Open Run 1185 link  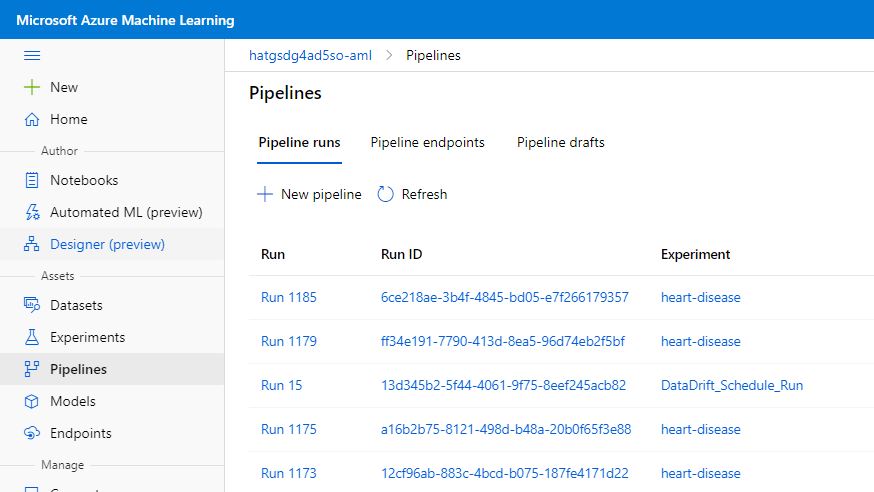coord(289,297)
